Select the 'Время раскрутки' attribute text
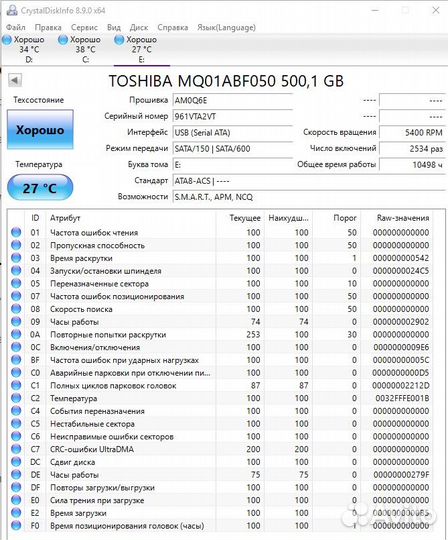Image resolution: width=448 pixels, height=540 pixels. pos(81,258)
